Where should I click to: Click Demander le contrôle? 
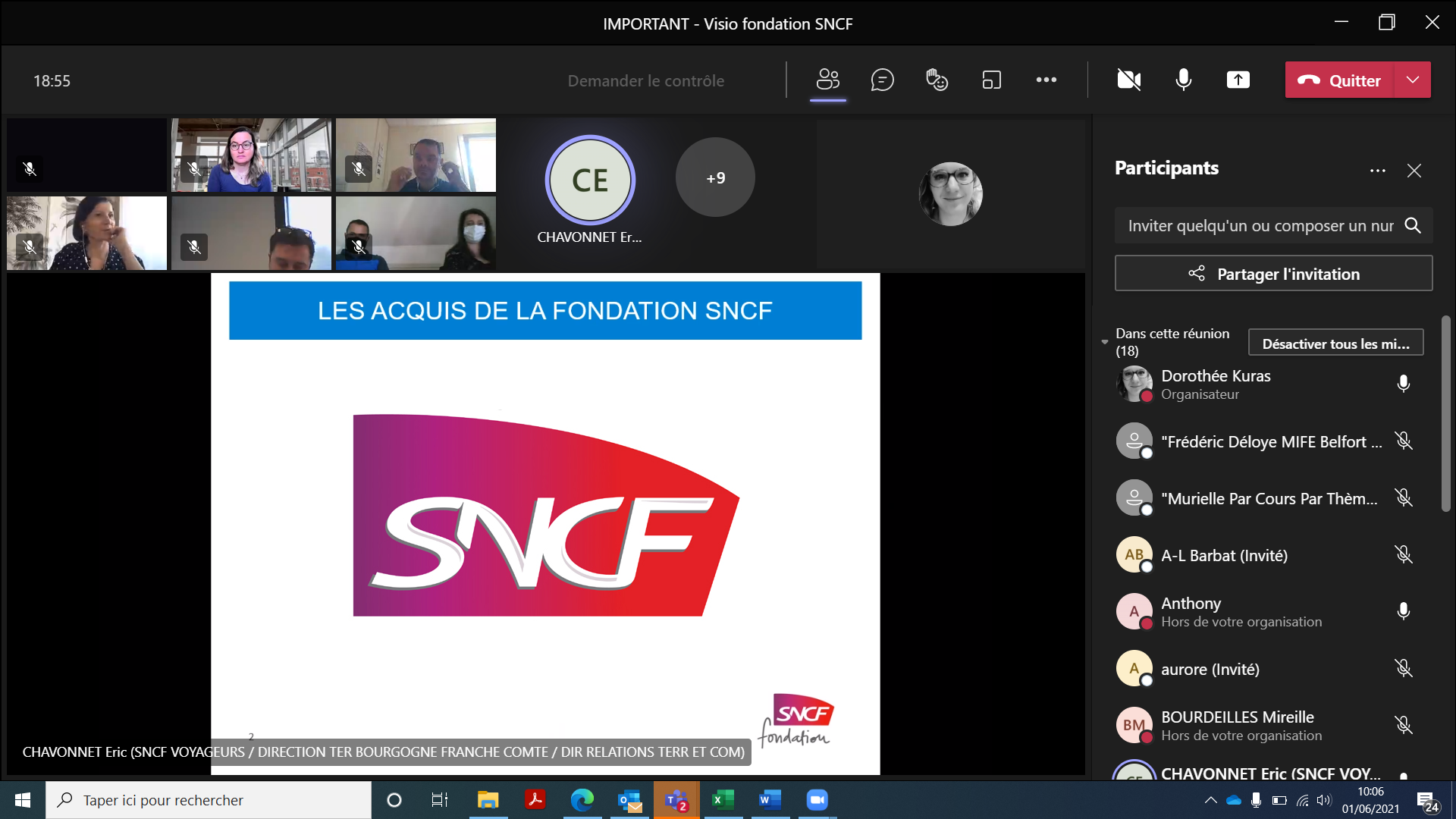pyautogui.click(x=645, y=80)
